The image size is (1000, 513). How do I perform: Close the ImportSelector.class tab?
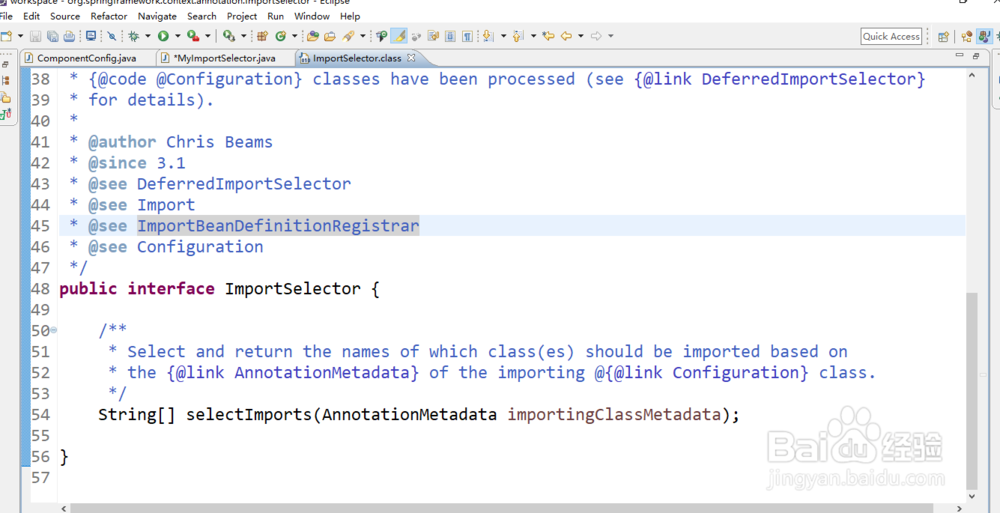pyautogui.click(x=411, y=57)
